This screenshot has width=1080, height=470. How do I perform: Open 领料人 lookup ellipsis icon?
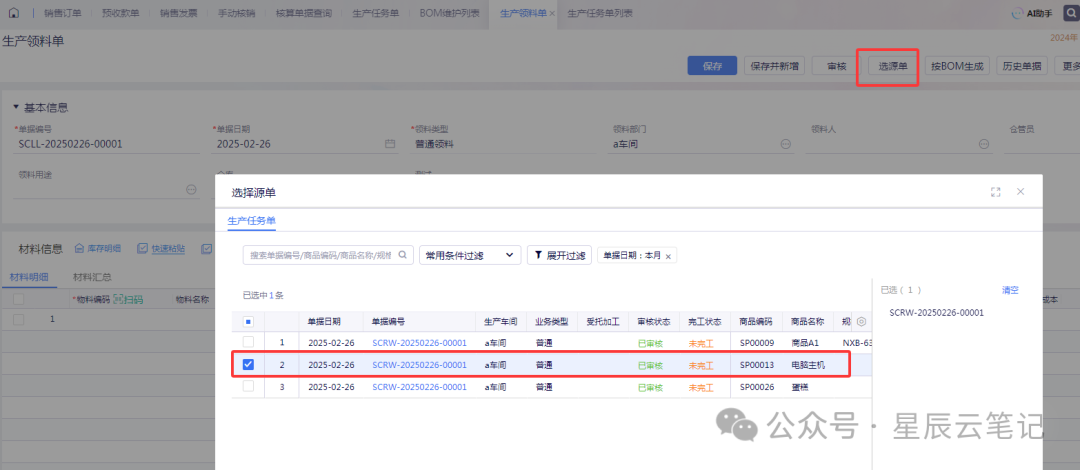[984, 144]
